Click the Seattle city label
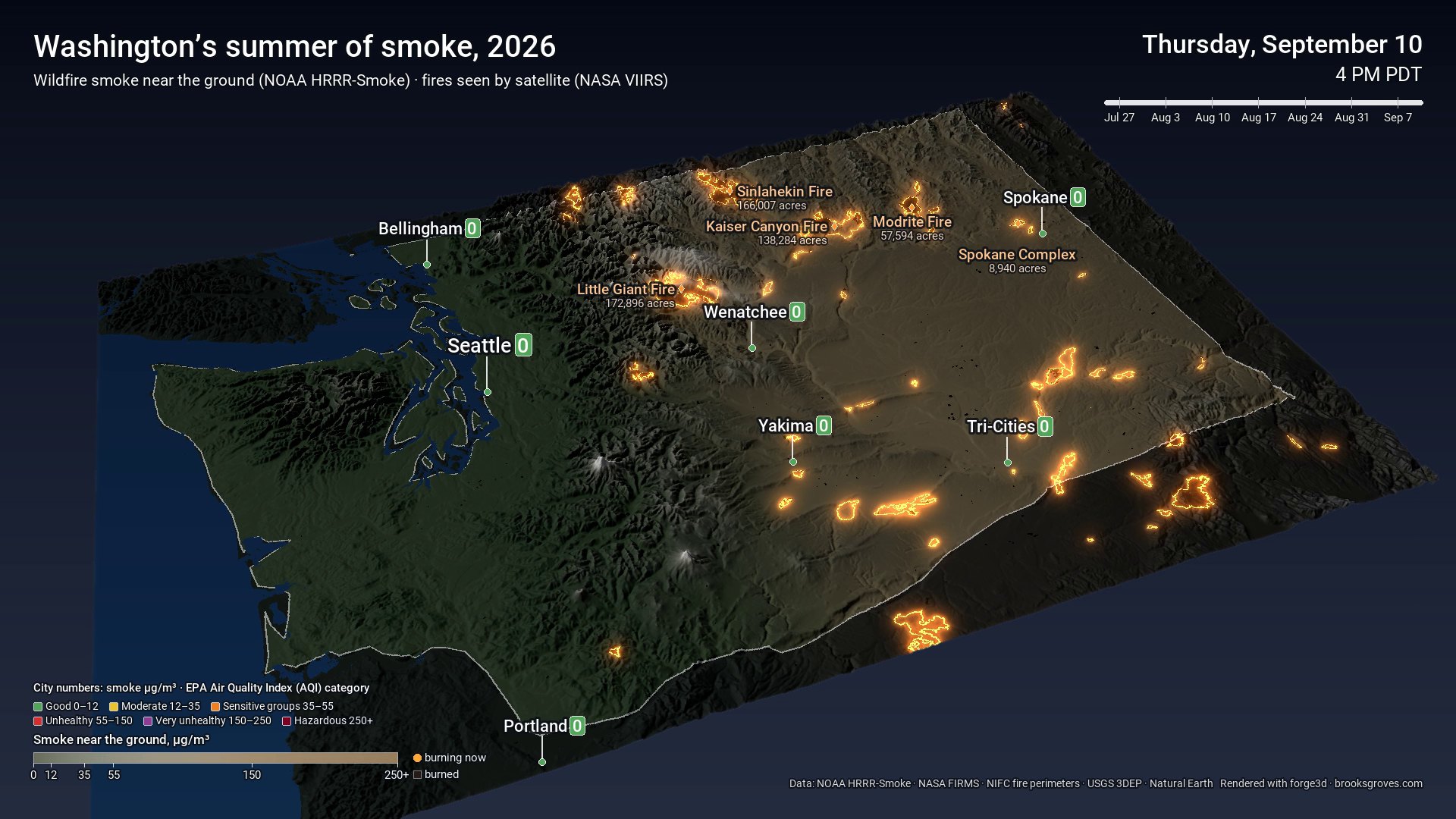Image resolution: width=1456 pixels, height=819 pixels. 479,346
